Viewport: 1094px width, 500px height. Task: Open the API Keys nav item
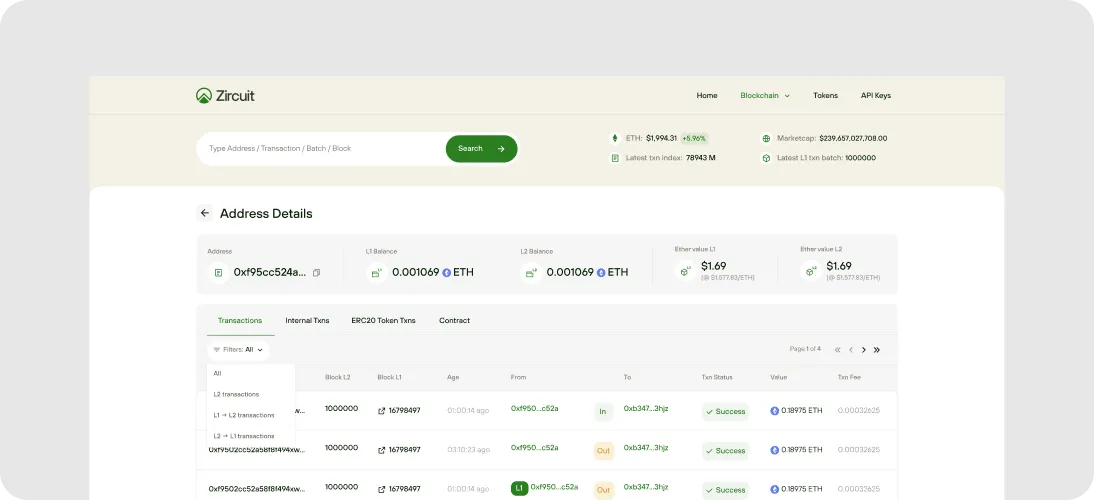(x=876, y=96)
